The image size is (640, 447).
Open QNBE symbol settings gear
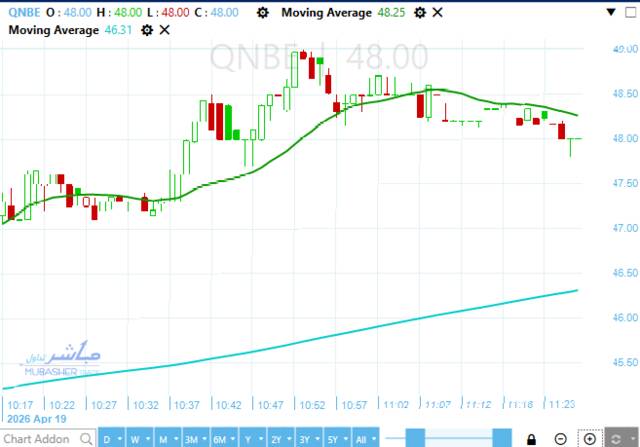coord(262,12)
